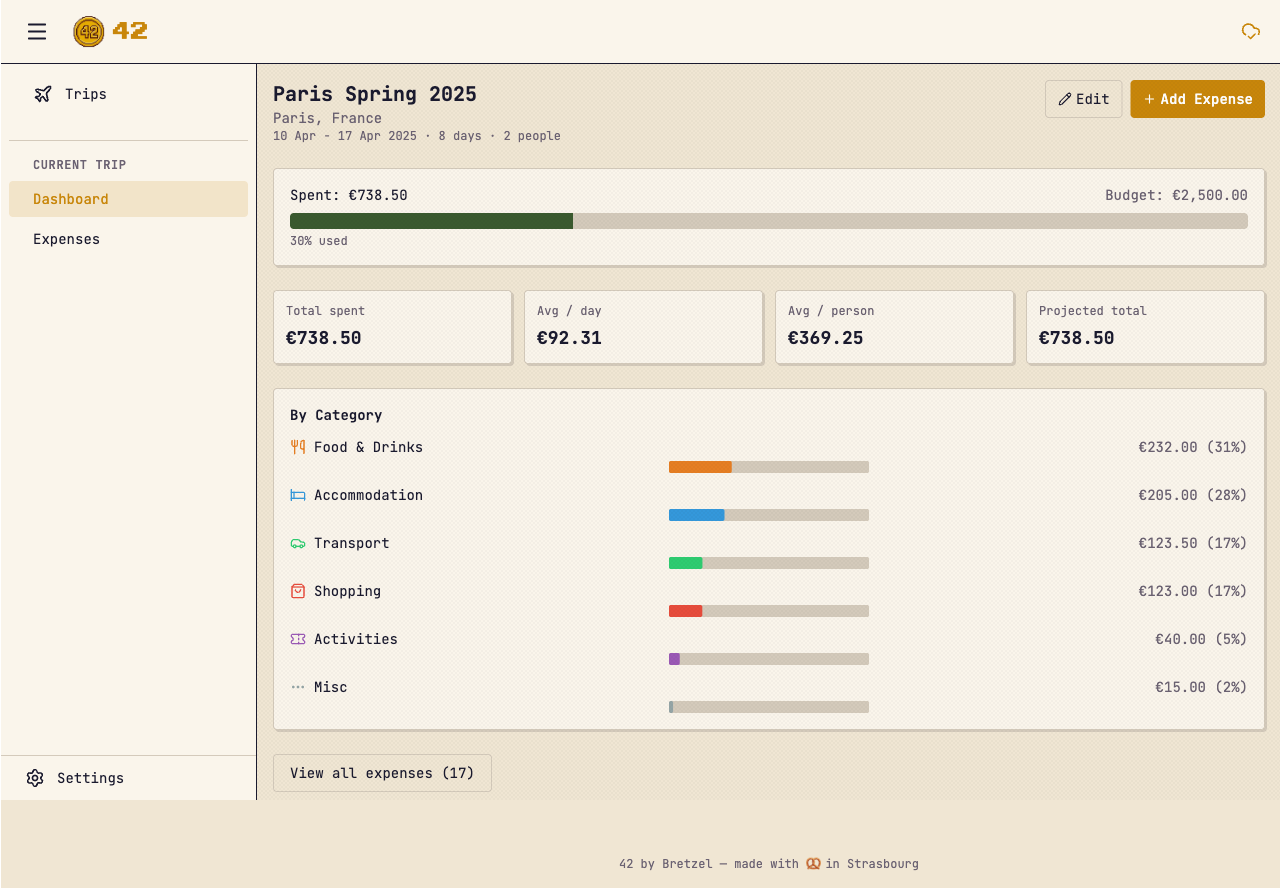Click the shopping bag icon for Shopping
Image resolution: width=1280 pixels, height=888 pixels.
(x=297, y=591)
